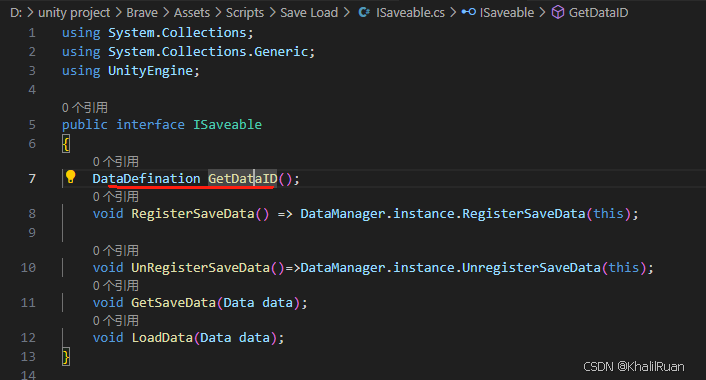Click the C# file icon in breadcrumb

click(364, 13)
